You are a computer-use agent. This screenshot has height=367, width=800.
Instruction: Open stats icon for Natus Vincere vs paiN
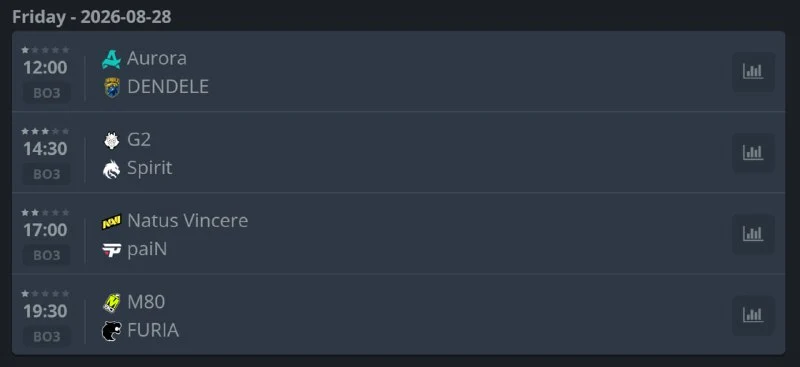pos(753,234)
